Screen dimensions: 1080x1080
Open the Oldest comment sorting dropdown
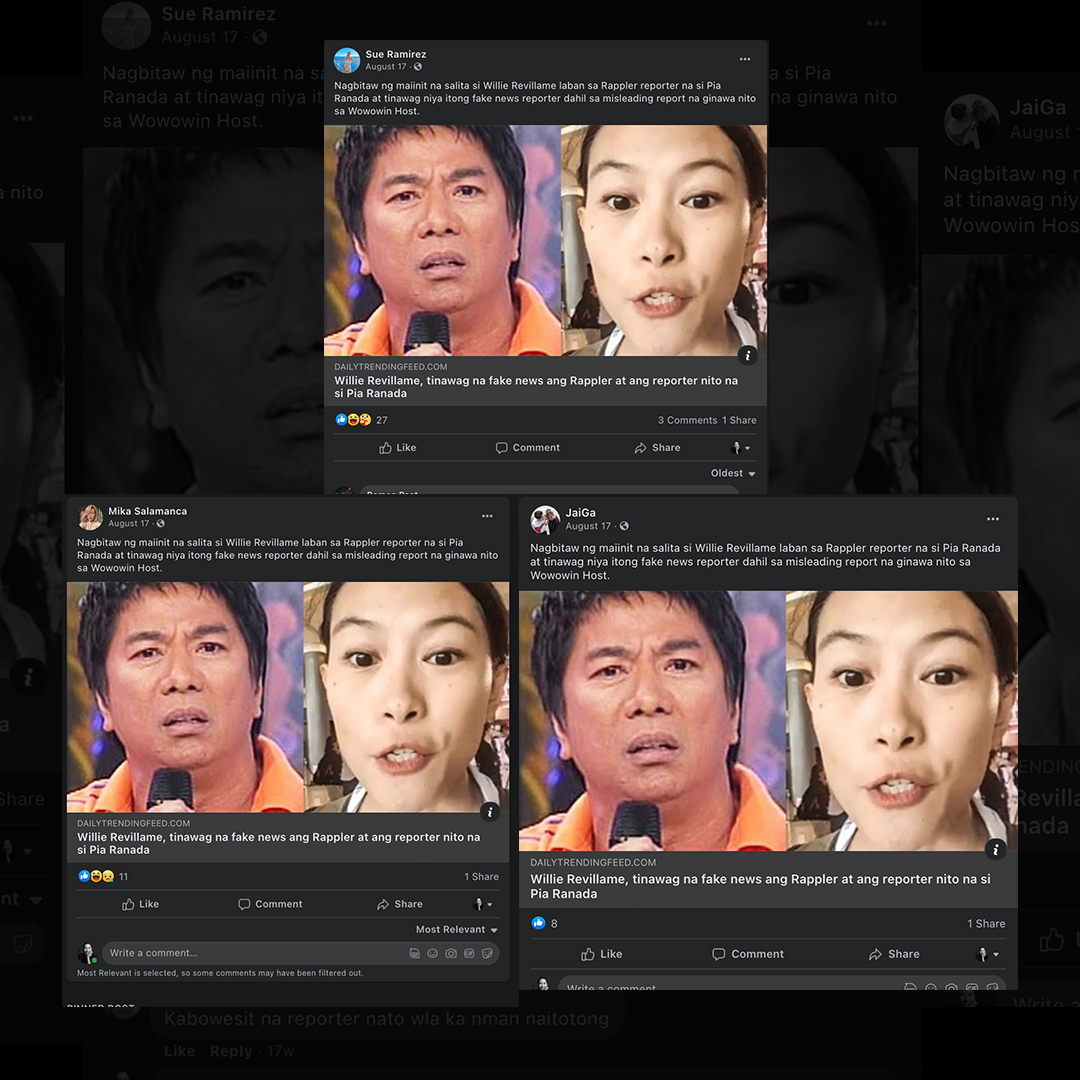(x=733, y=473)
